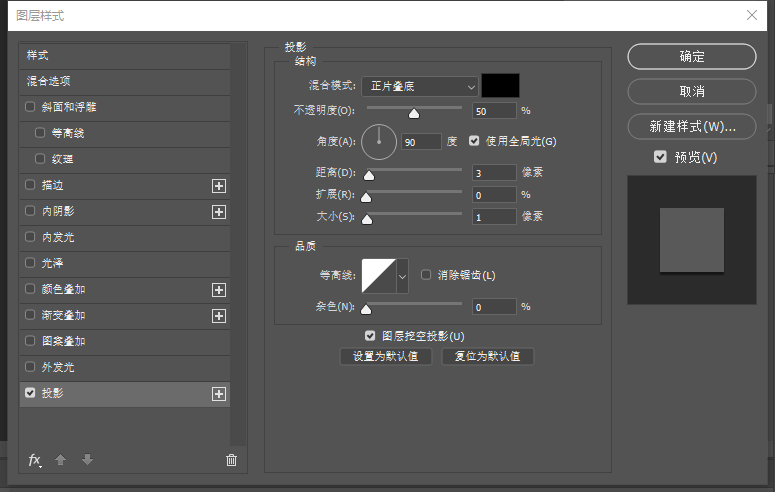The width and height of the screenshot is (775, 492).
Task: Click the move effect down arrow
Action: coord(87,460)
